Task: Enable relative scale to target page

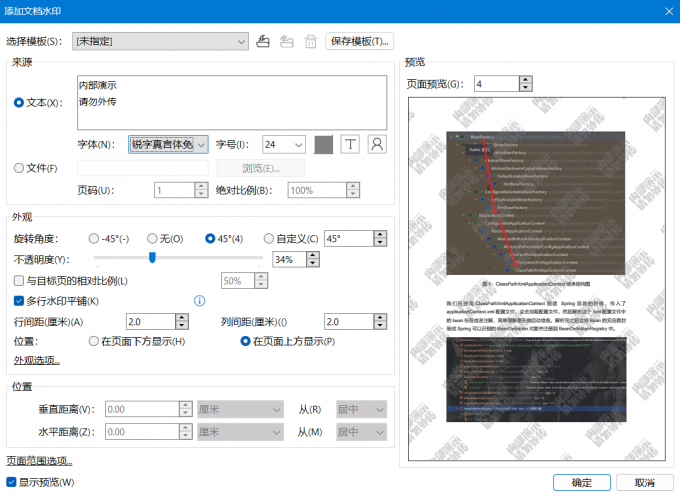Action: point(19,281)
